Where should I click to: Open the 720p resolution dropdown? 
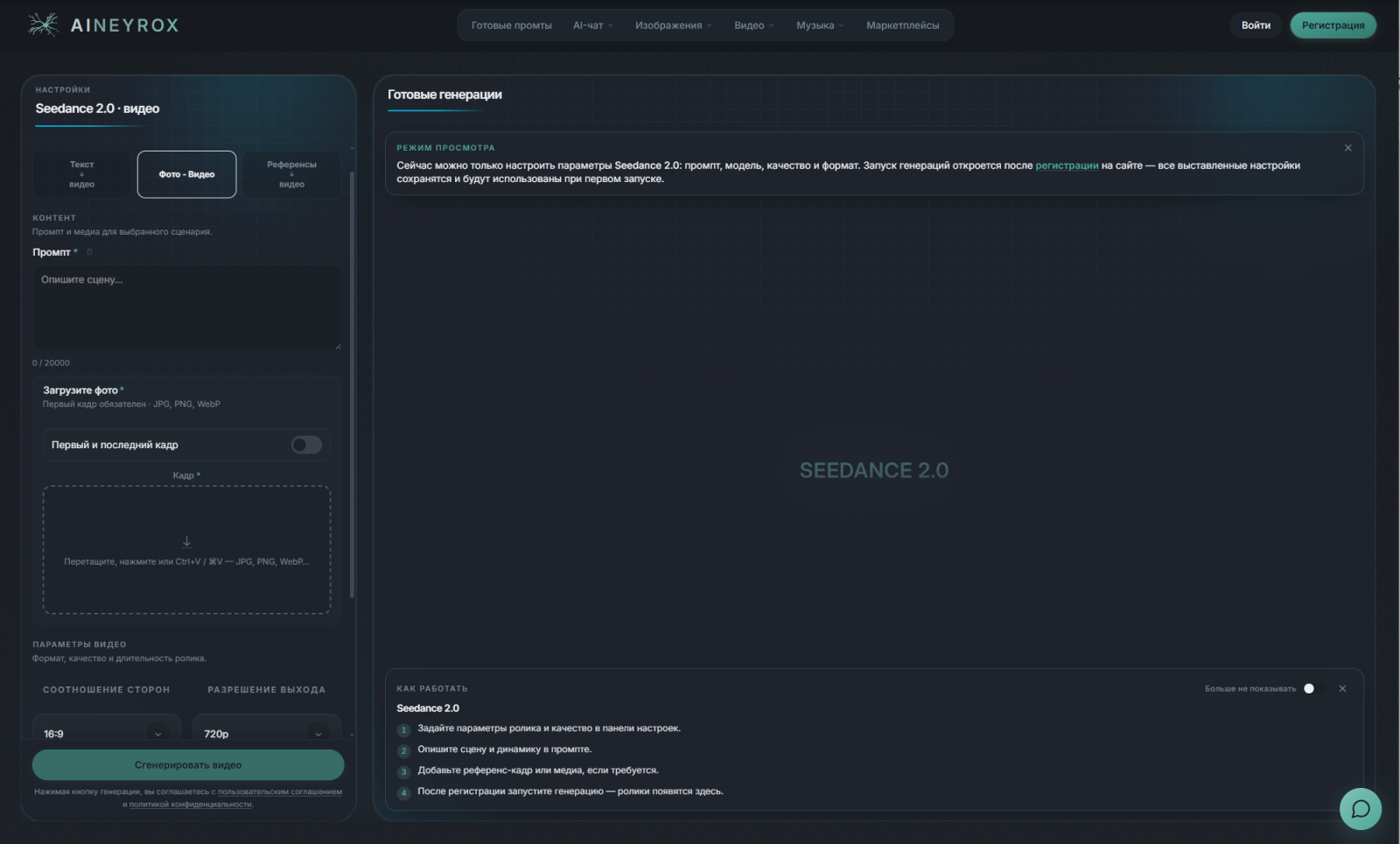(266, 734)
